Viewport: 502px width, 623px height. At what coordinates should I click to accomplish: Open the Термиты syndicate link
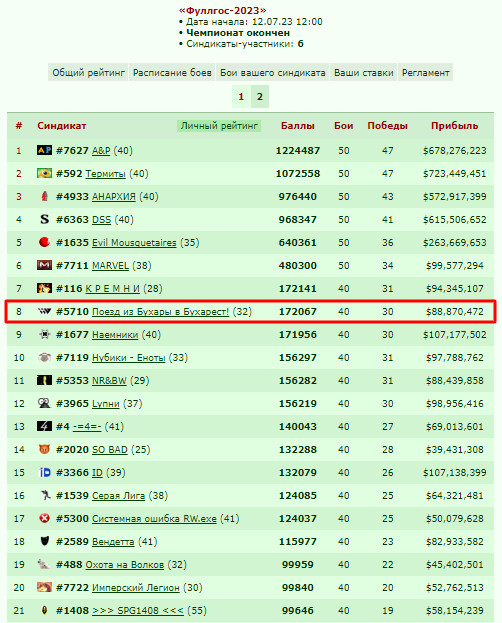[x=105, y=174]
